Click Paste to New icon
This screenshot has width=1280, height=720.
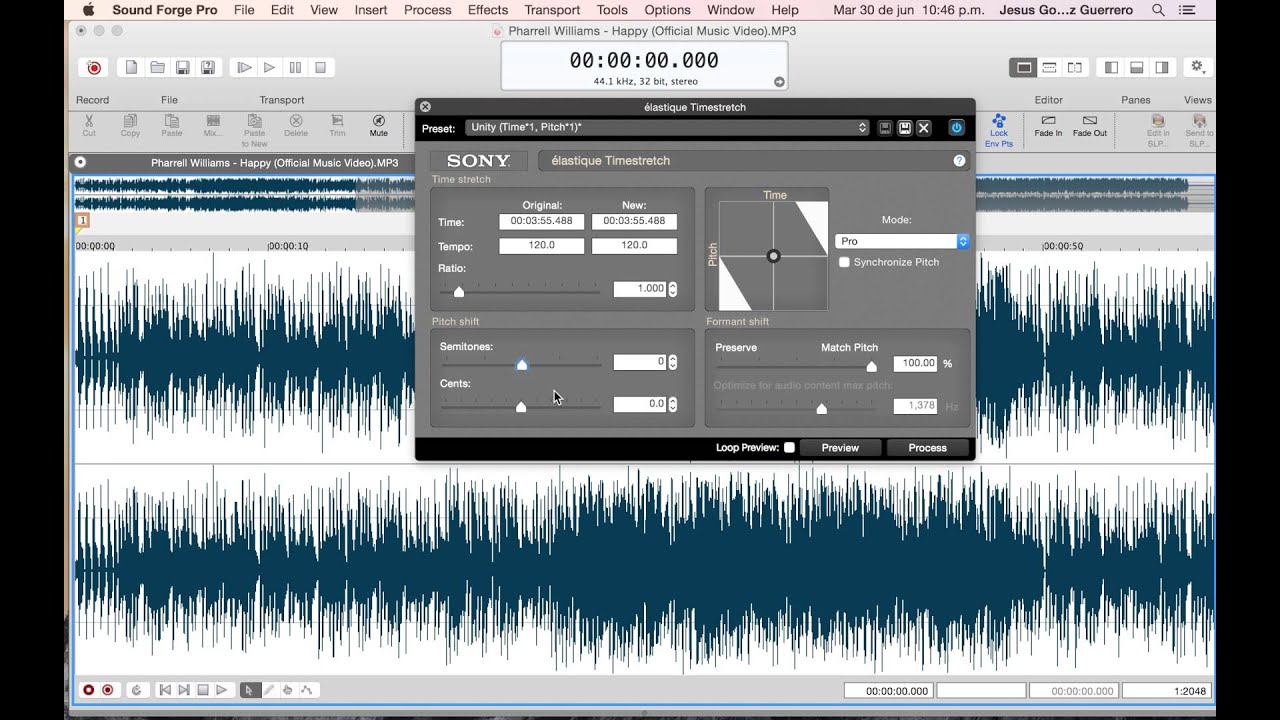(255, 130)
